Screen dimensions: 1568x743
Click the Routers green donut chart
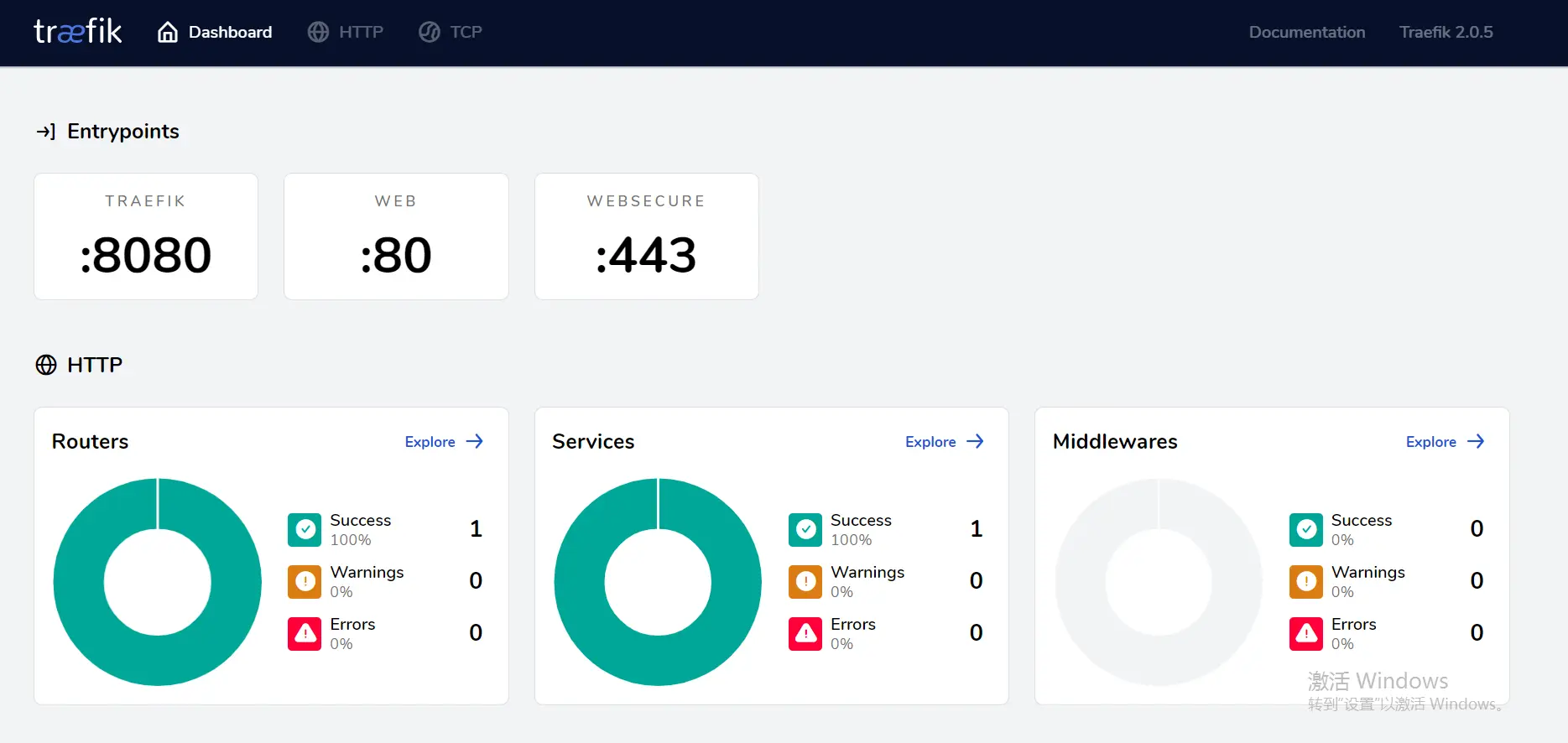point(158,582)
